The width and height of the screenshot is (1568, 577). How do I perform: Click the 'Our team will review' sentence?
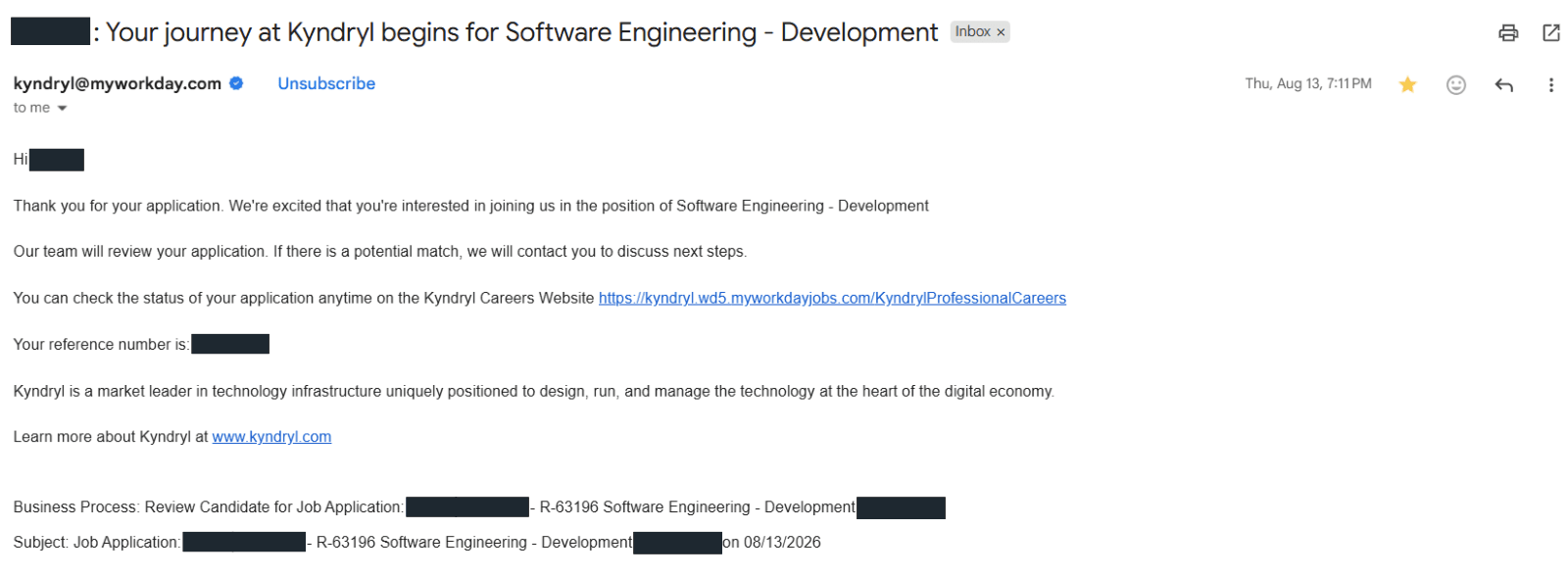380,252
